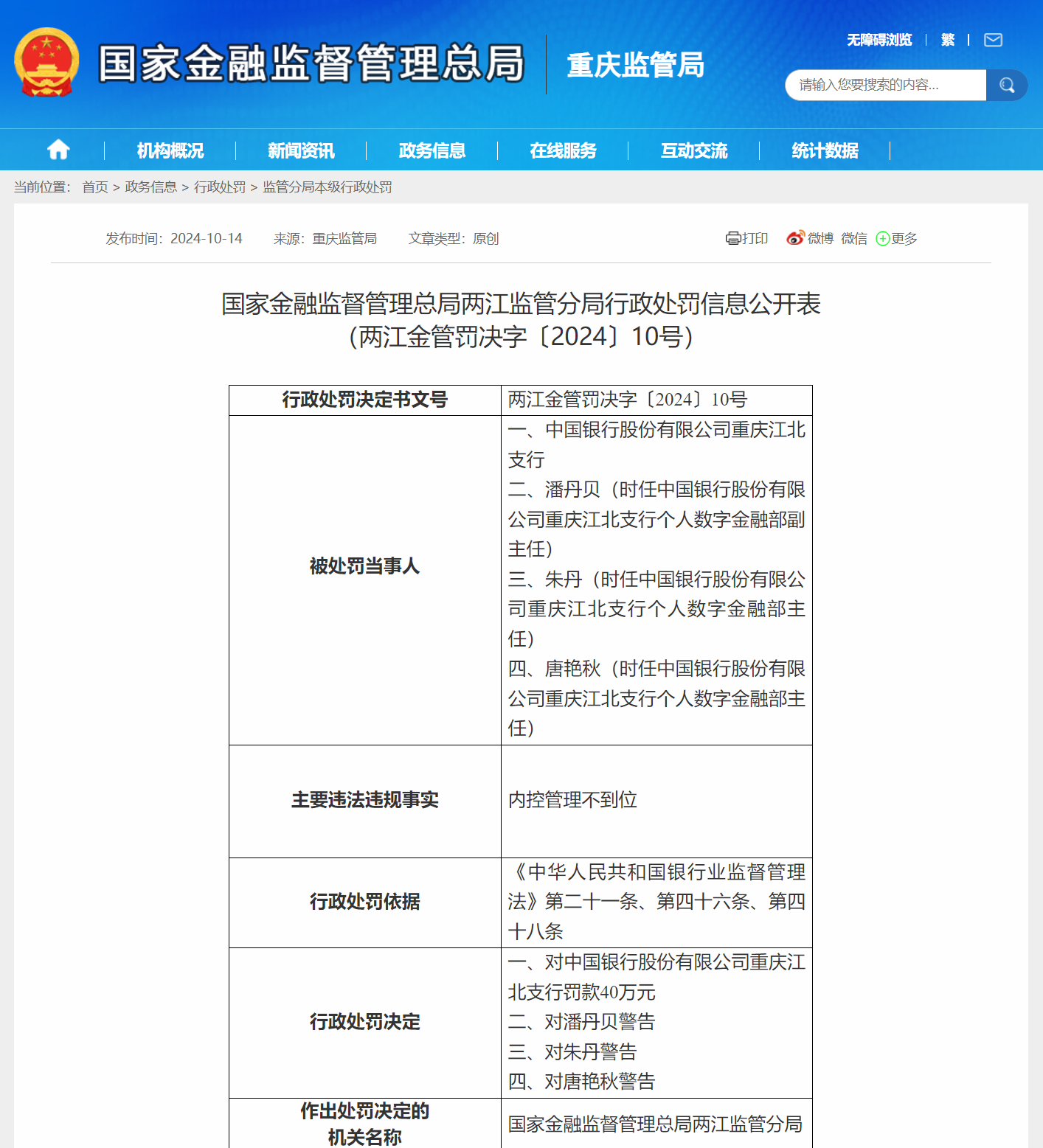The width and height of the screenshot is (1043, 1148).
Task: Click the 监管分局本级行政处罚 breadcrumb link
Action: click(327, 187)
